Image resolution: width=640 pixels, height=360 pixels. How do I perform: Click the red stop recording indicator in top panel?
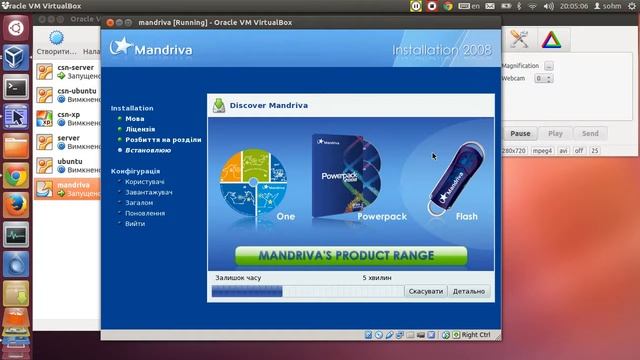click(x=432, y=6)
